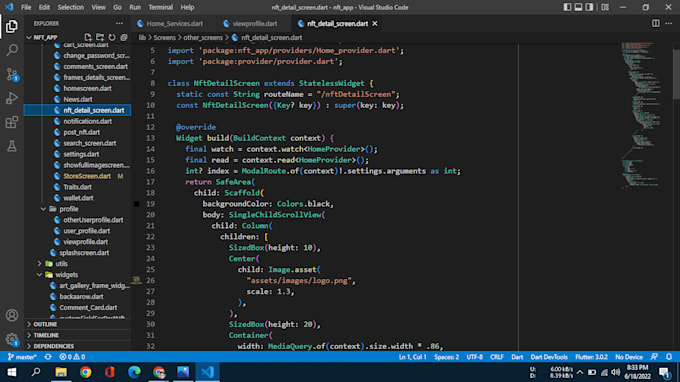Viewport: 680px width, 382px height.
Task: Click the black color swatch at line 19
Action: tap(137, 204)
